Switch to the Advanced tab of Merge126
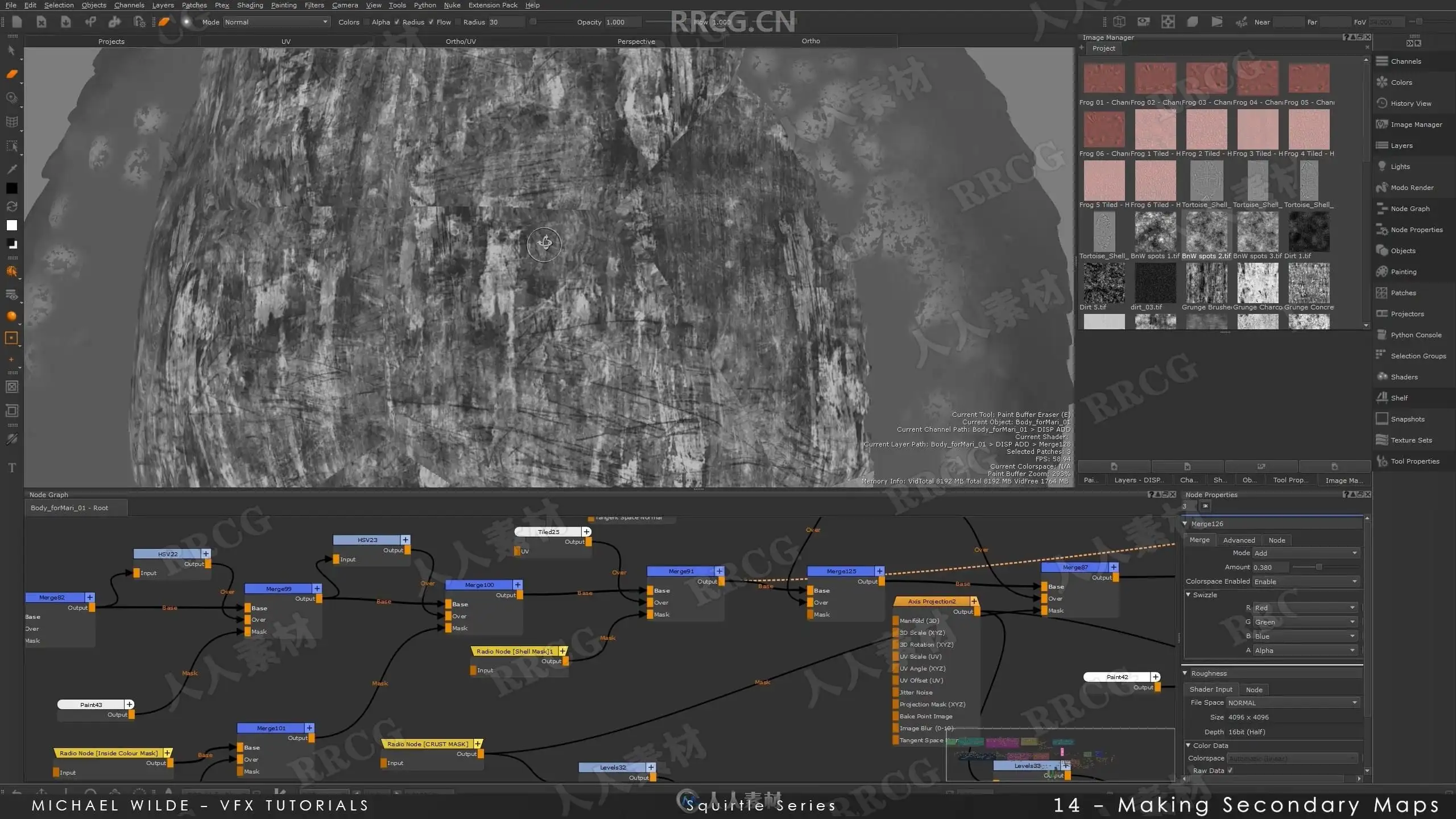 (x=1239, y=540)
